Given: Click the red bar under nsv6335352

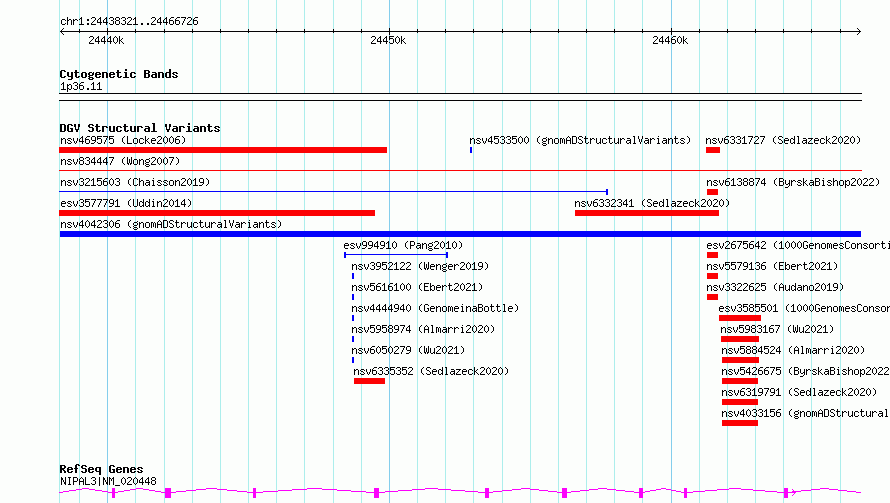Looking at the screenshot, I should tap(370, 381).
